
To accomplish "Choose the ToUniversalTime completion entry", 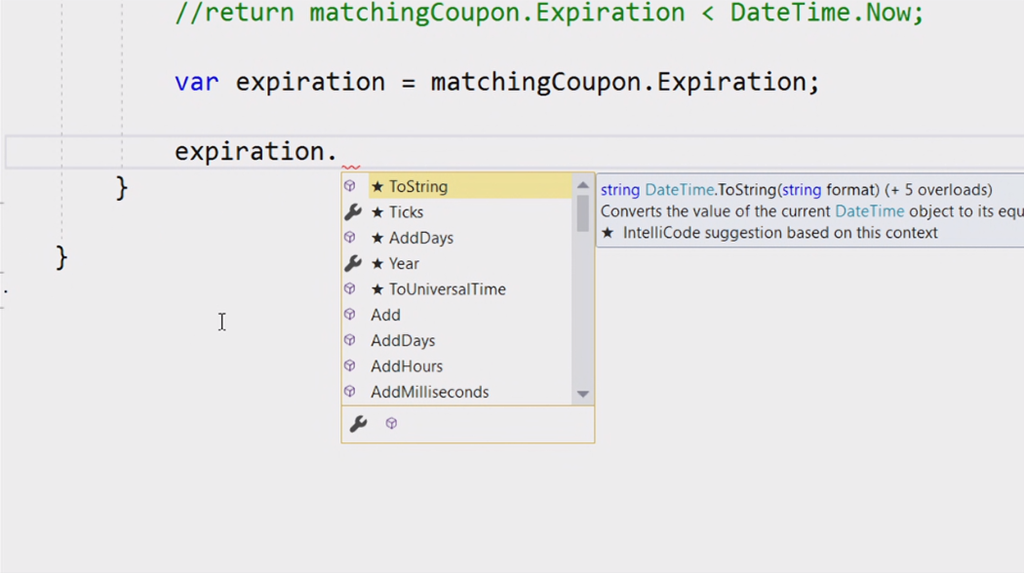I will pos(447,289).
